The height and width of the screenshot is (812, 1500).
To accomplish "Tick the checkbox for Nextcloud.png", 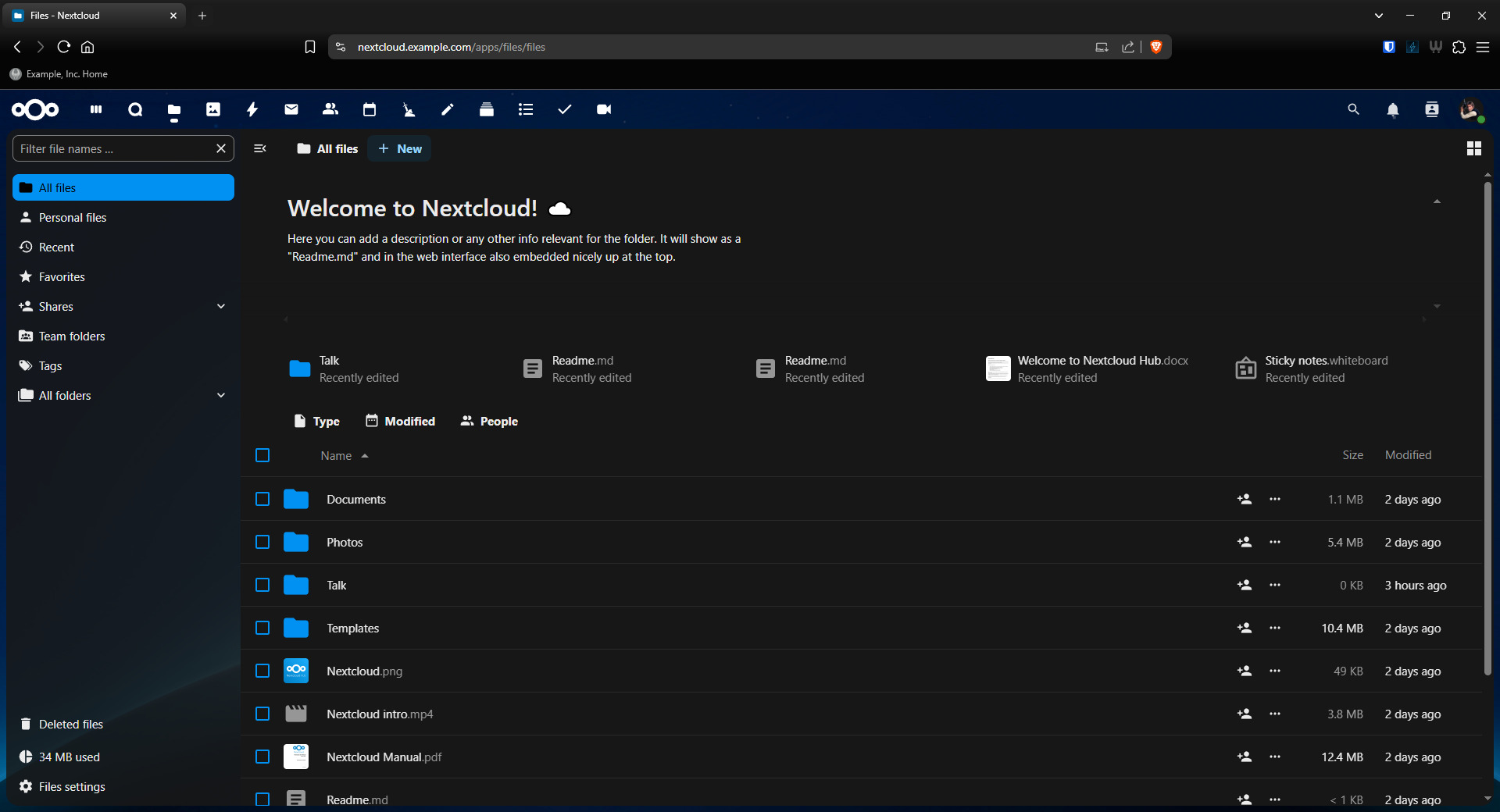I will pos(262,671).
